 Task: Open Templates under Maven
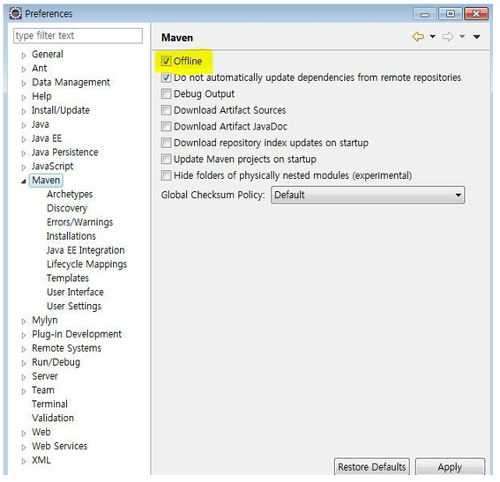(68, 278)
